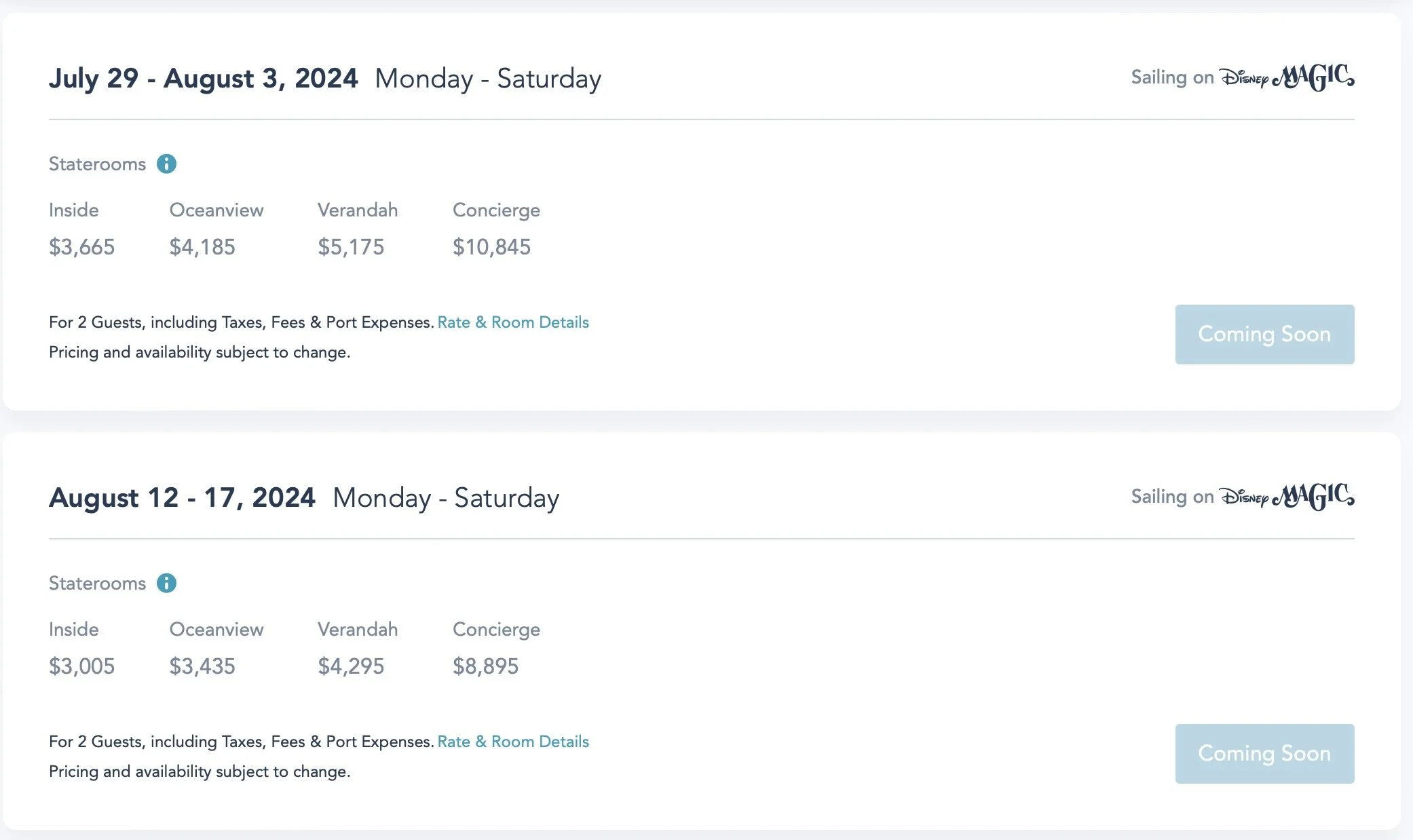The image size is (1413, 840).
Task: Choose the $10,845 Concierge stateroom price
Action: pyautogui.click(x=491, y=247)
